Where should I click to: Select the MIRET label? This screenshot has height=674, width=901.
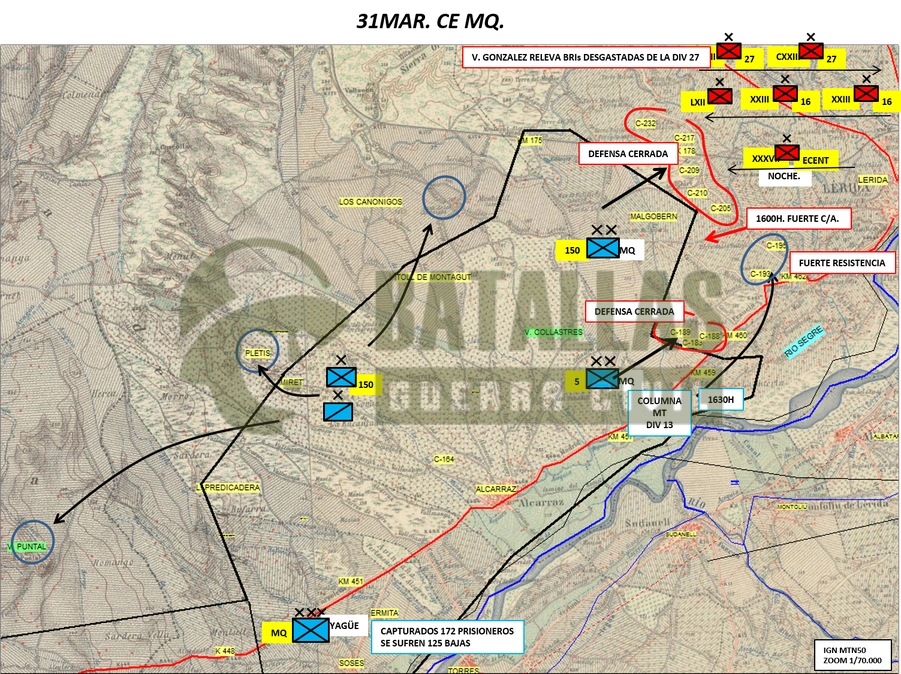(x=292, y=382)
